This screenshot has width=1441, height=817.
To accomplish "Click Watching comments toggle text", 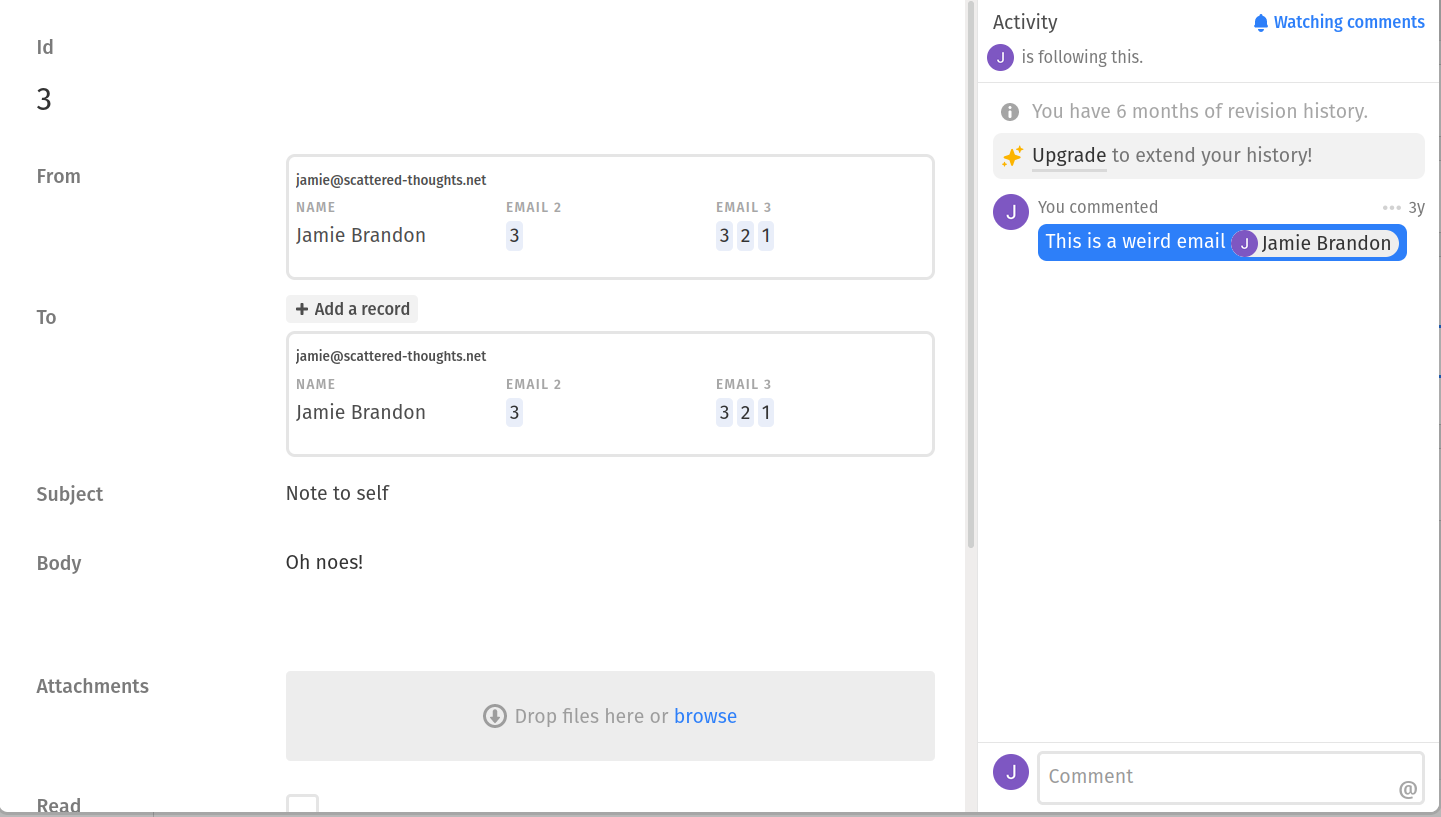I will (x=1349, y=22).
